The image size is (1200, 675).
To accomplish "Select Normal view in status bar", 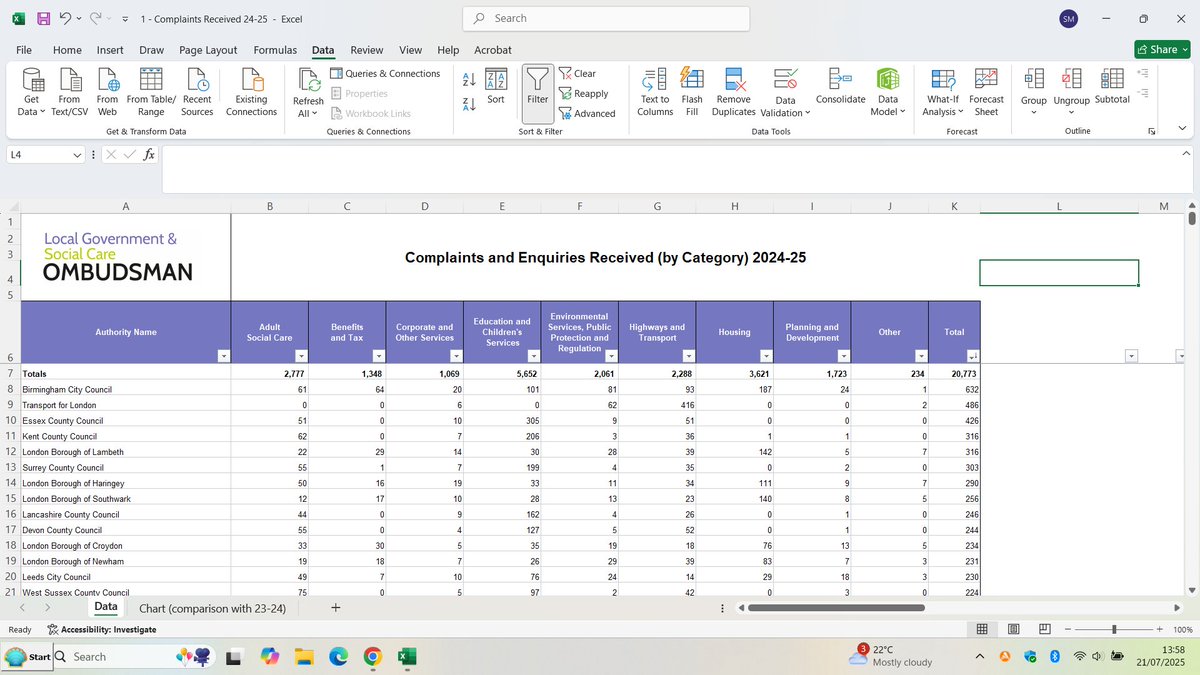I will click(982, 629).
